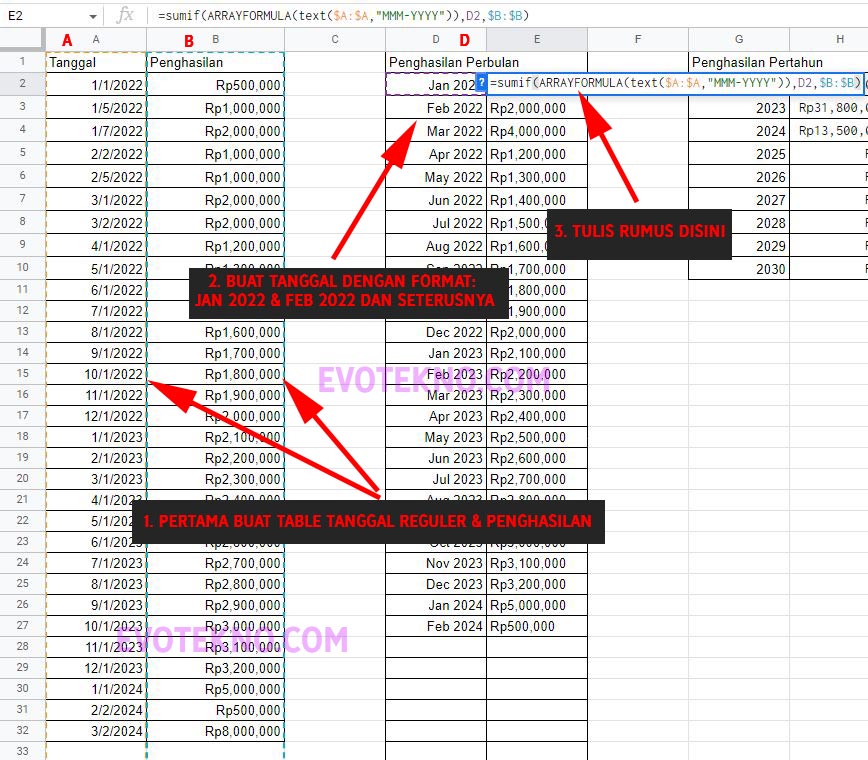Select Rp5,000,000 next to Jan 2024

[x=537, y=605]
